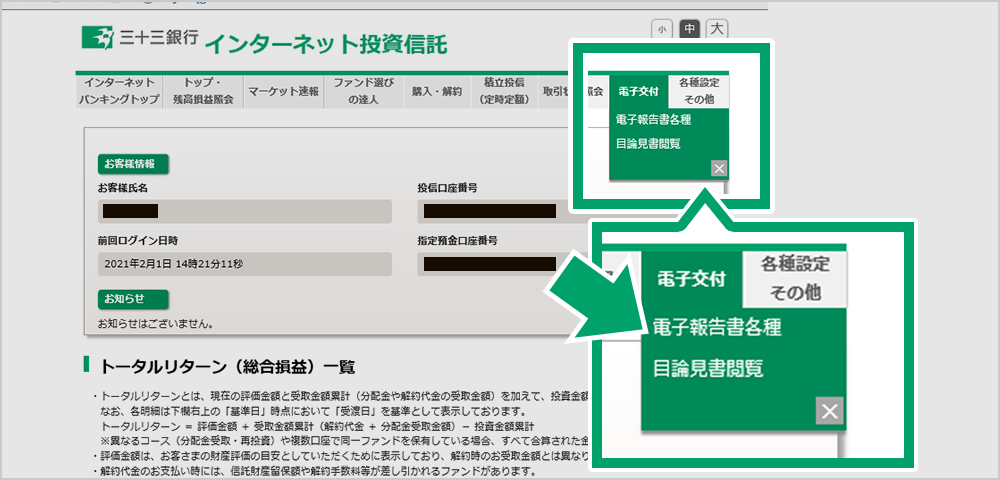
Task: Click the お客様氏名 value field
Action: point(244,212)
